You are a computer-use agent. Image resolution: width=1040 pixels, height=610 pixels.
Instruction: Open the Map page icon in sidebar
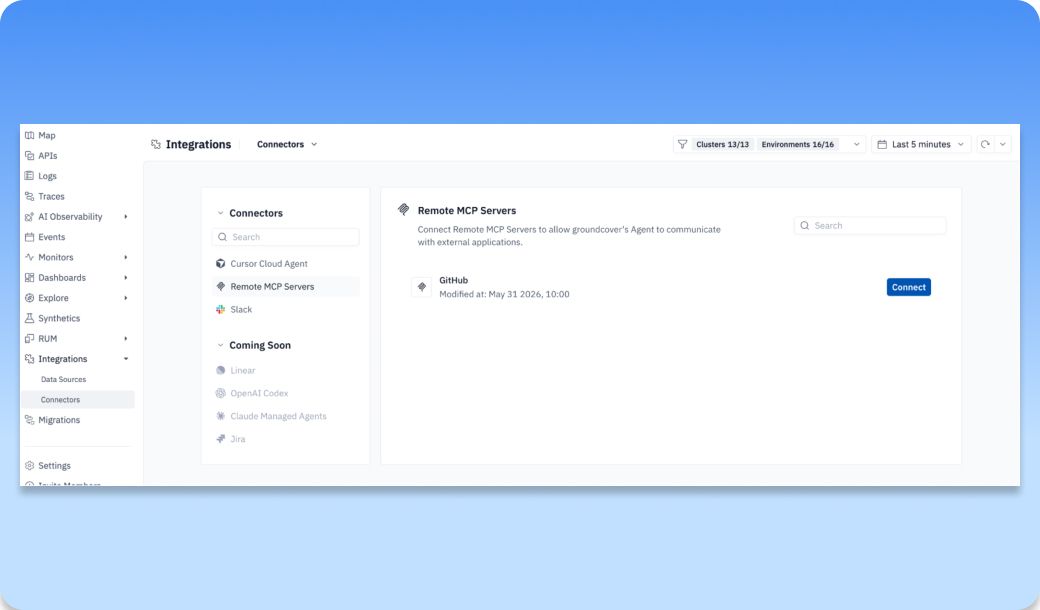click(x=29, y=135)
